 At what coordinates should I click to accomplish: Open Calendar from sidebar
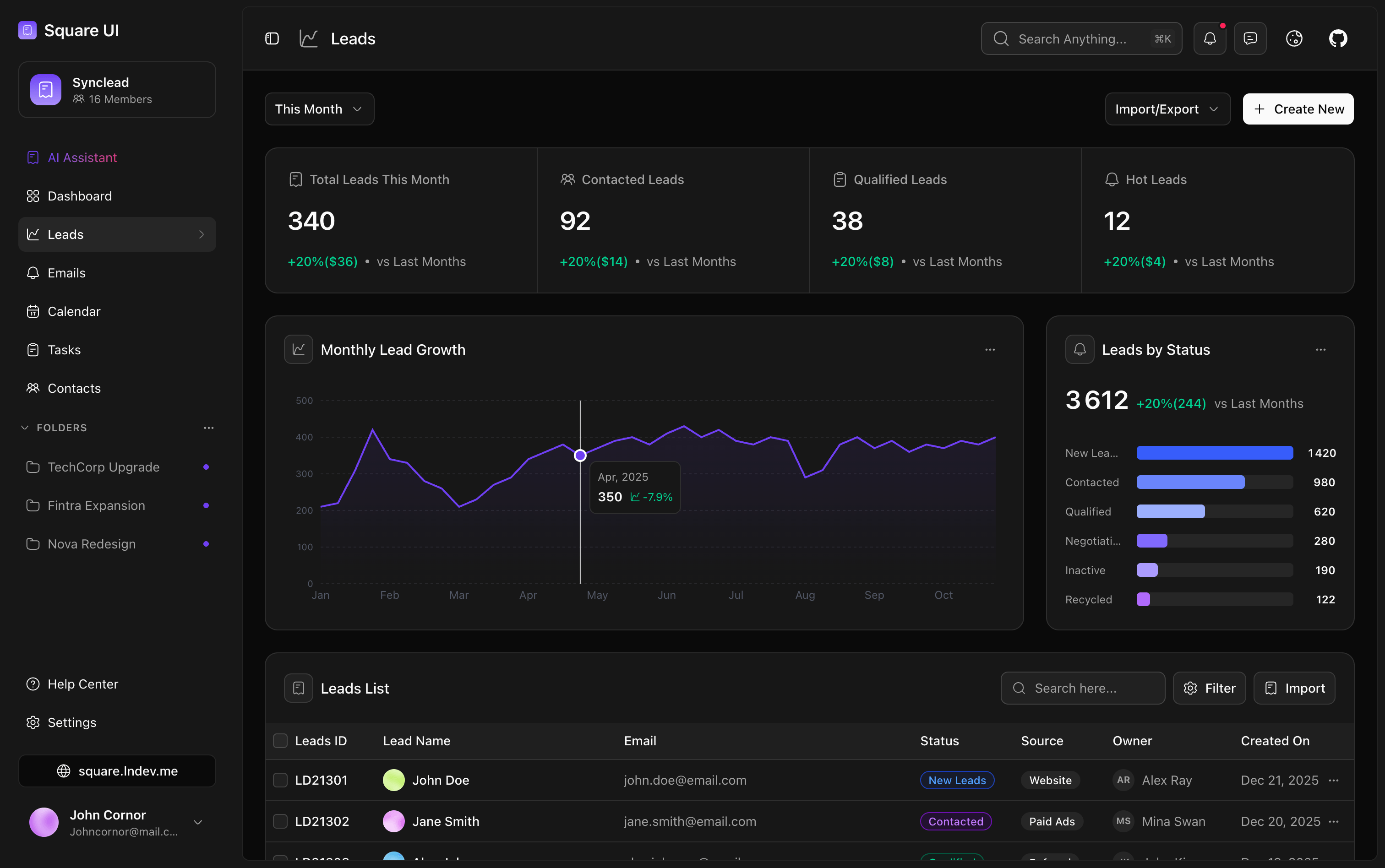[73, 312]
